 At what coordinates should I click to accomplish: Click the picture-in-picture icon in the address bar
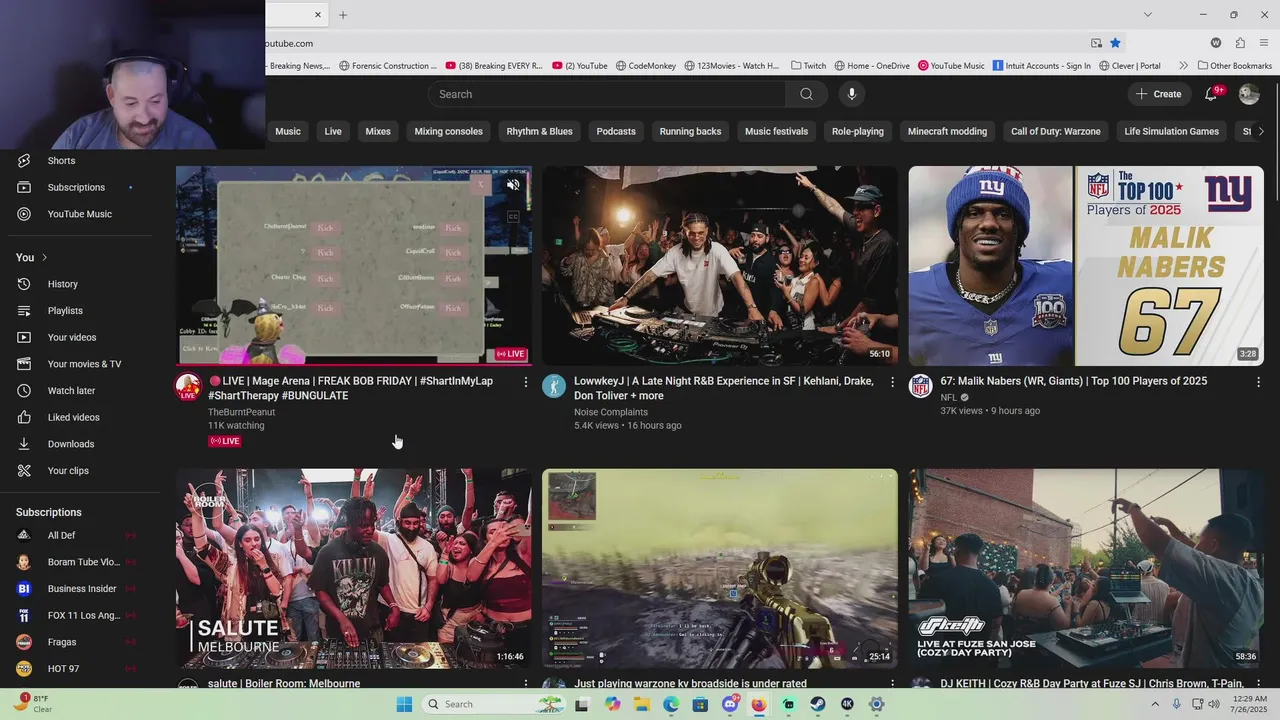[x=1096, y=43]
